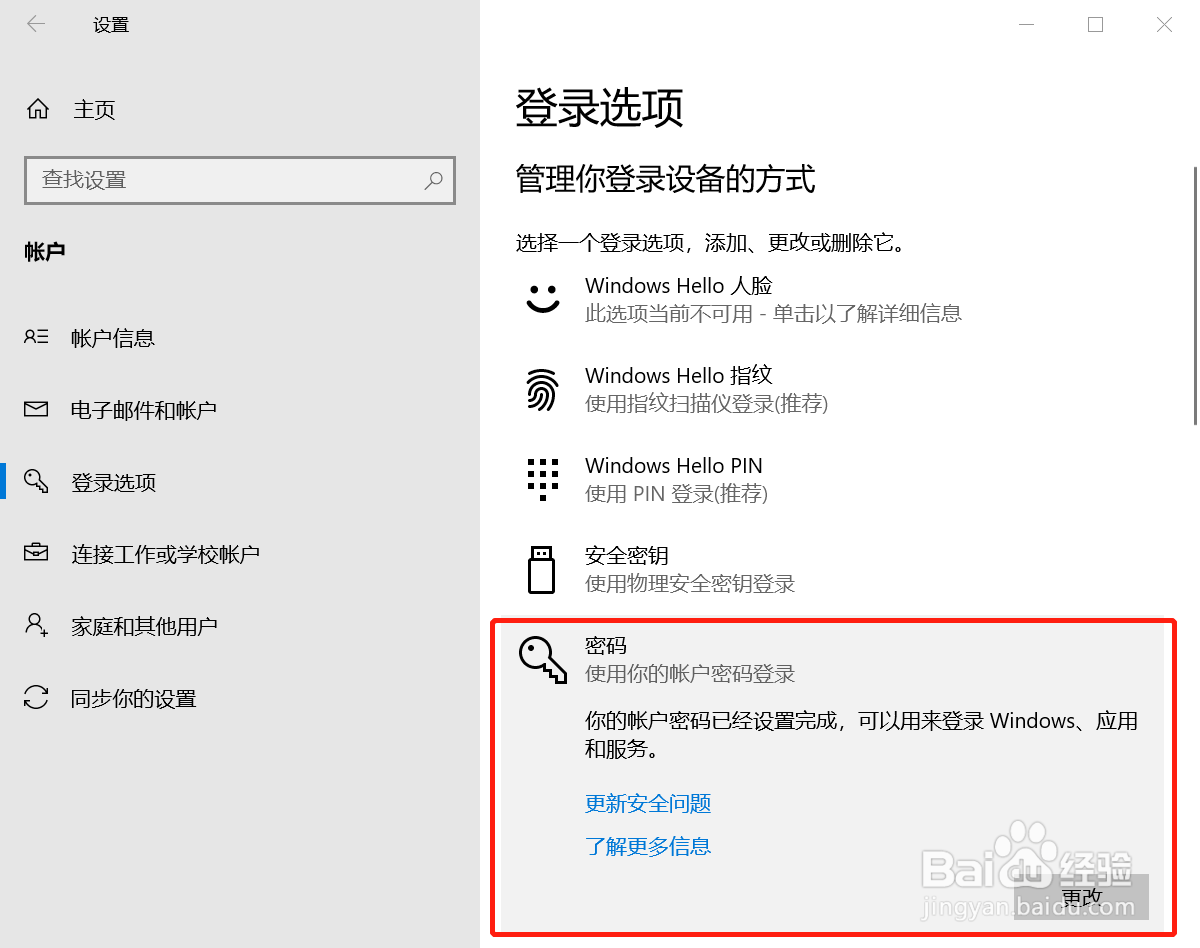Click 使用你的帐户密码登录 text
The height and width of the screenshot is (948, 1200).
pos(690,674)
